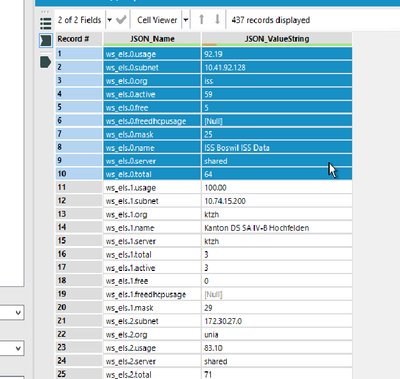
Task: Click 'Kanton DS SA IV-B Hochfelden' value
Action: click(x=277, y=227)
